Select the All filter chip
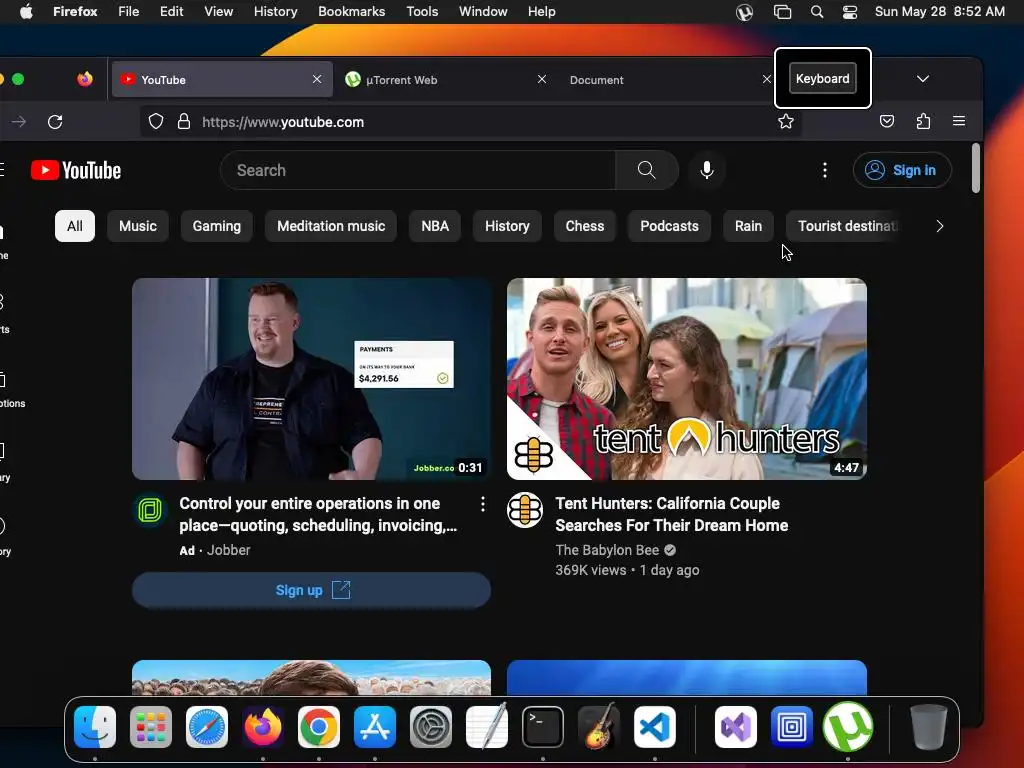The width and height of the screenshot is (1024, 768). click(74, 226)
